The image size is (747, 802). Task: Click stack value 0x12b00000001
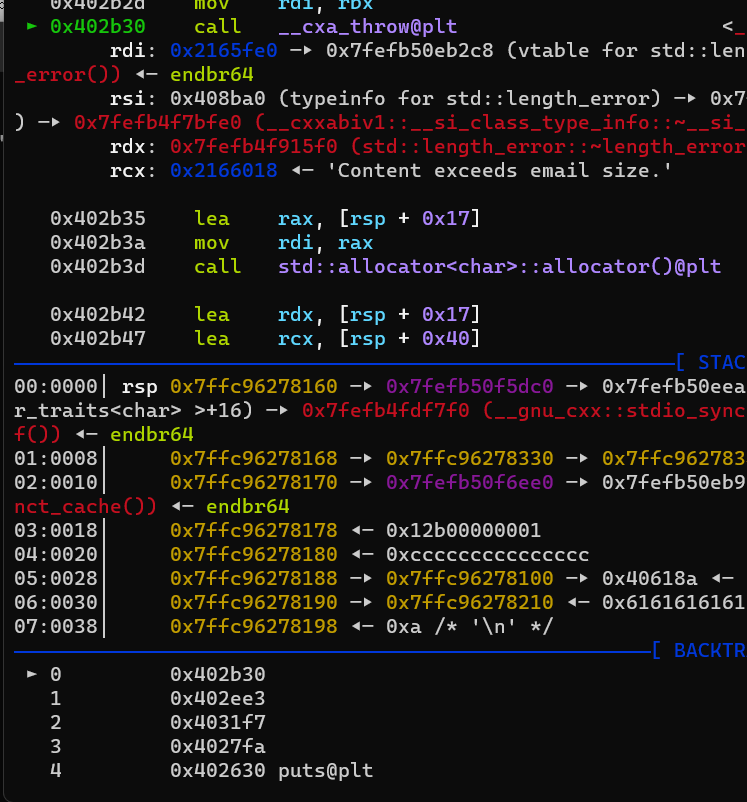pyautogui.click(x=463, y=530)
